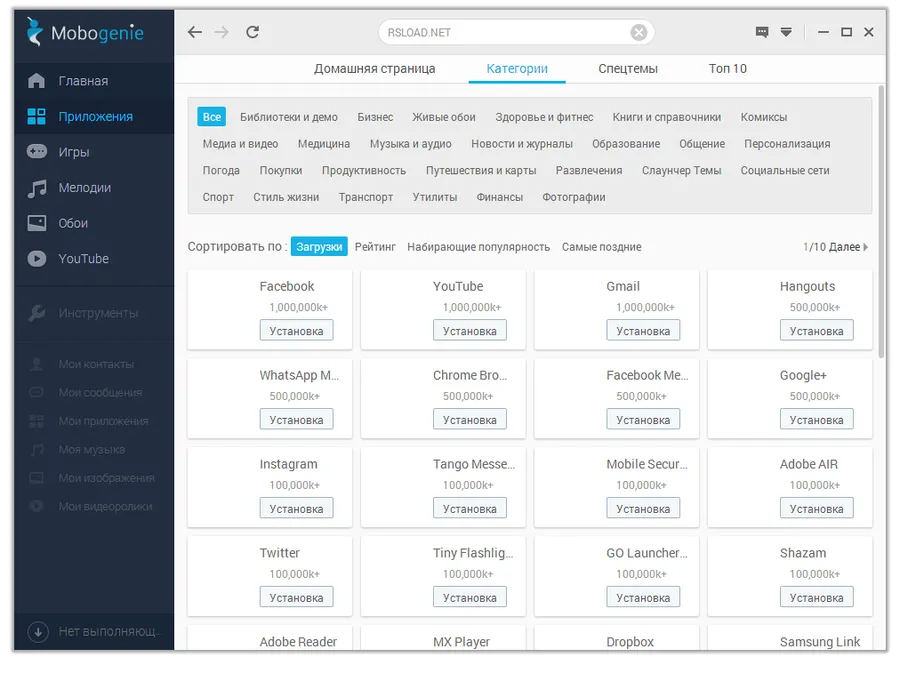Open Мои изображения in sidebar
This screenshot has height=673, width=900.
coord(106,478)
